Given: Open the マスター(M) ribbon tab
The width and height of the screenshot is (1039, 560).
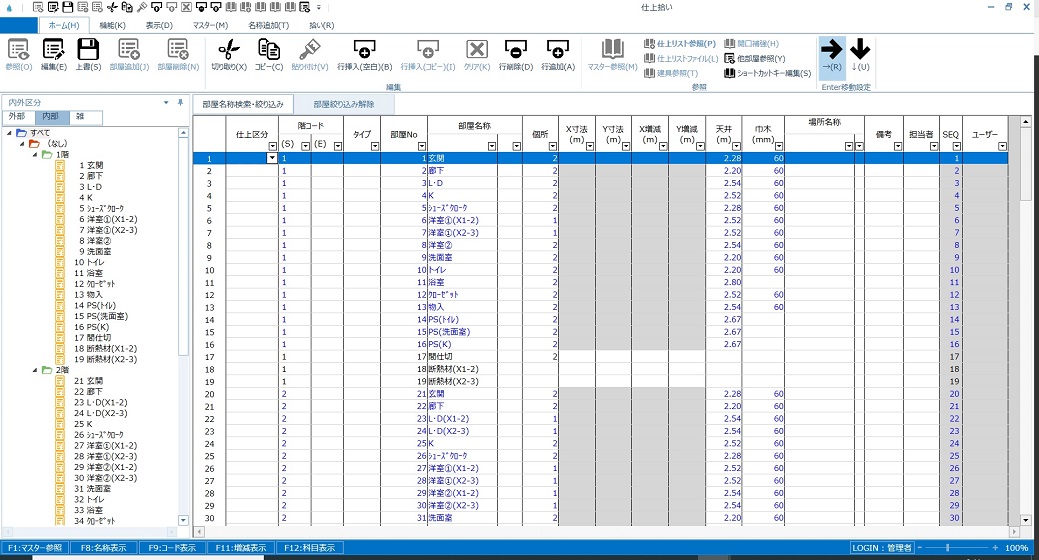Looking at the screenshot, I should (x=210, y=25).
